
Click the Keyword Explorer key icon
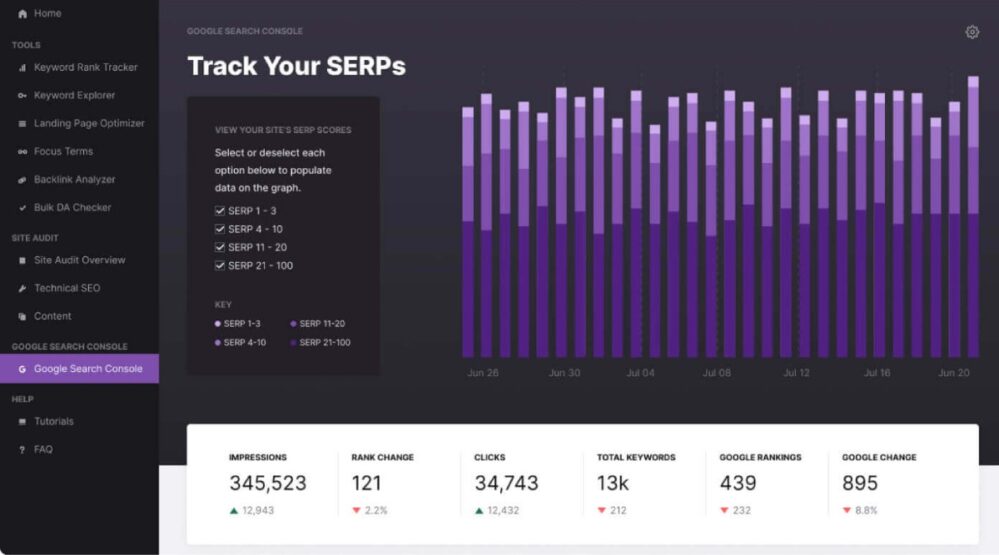point(22,96)
